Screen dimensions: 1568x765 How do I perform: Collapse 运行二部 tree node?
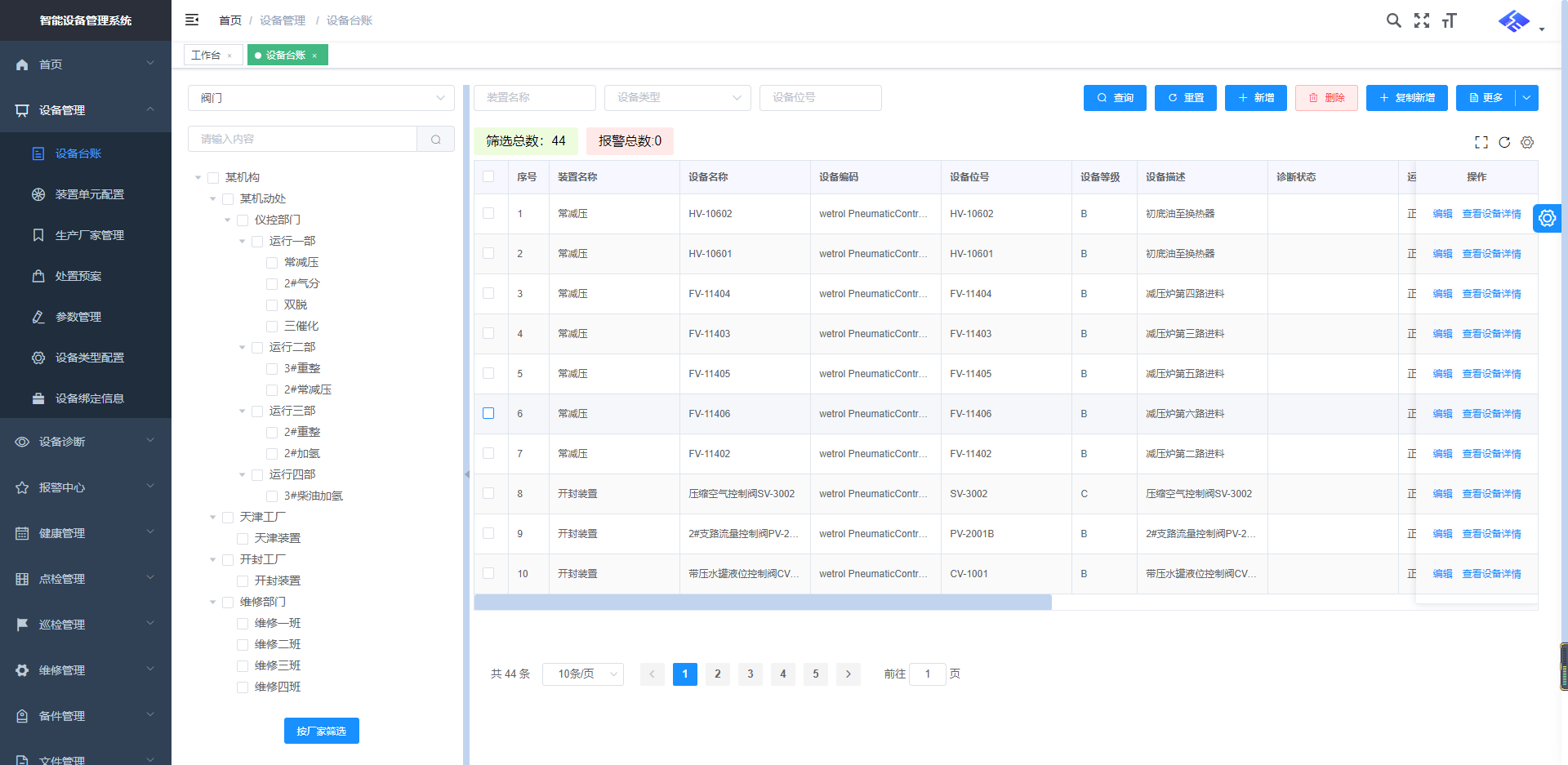[x=243, y=347]
